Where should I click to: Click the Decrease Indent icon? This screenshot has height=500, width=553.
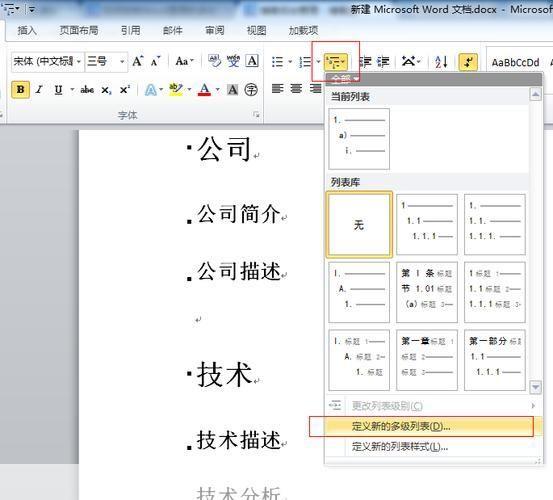click(365, 62)
